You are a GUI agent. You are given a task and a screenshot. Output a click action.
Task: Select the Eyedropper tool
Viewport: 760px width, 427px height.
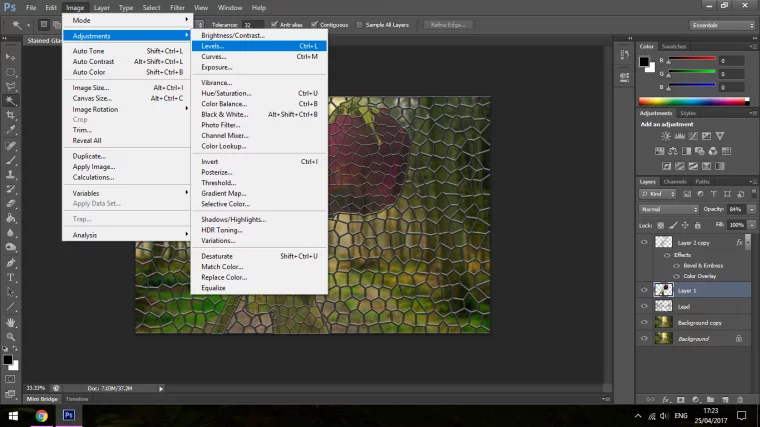pyautogui.click(x=10, y=130)
